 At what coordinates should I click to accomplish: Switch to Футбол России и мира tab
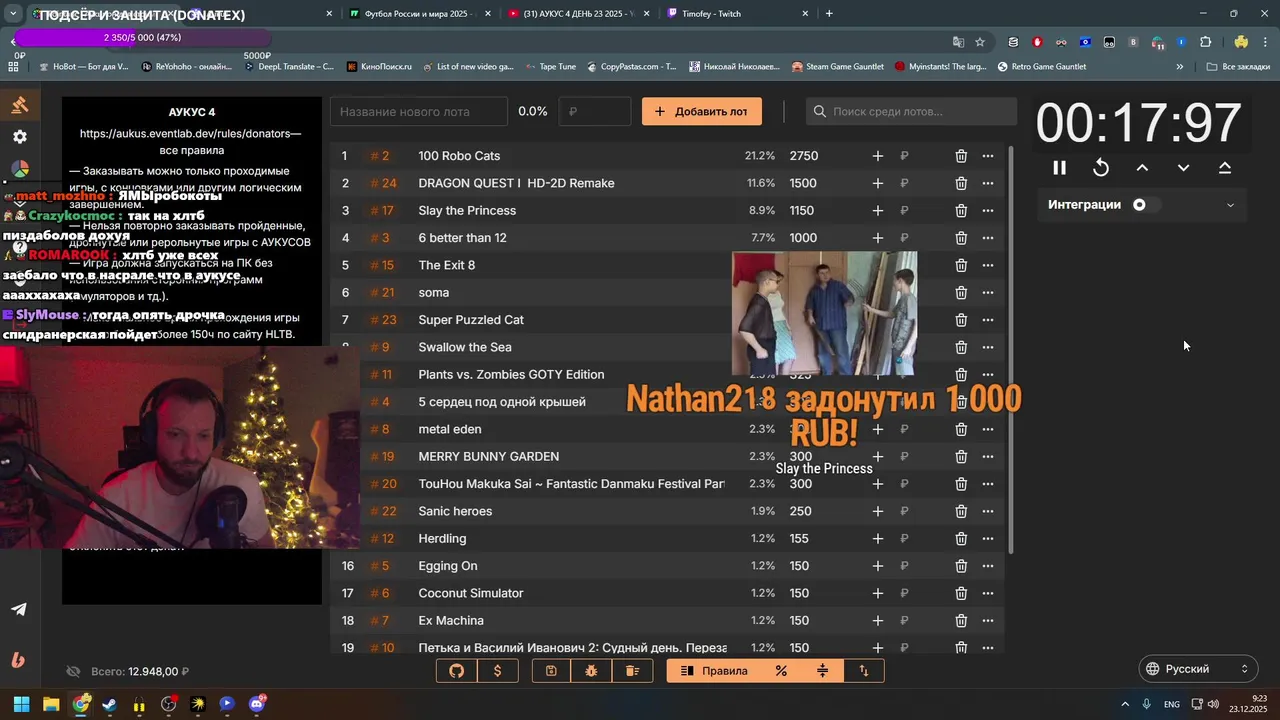419,14
